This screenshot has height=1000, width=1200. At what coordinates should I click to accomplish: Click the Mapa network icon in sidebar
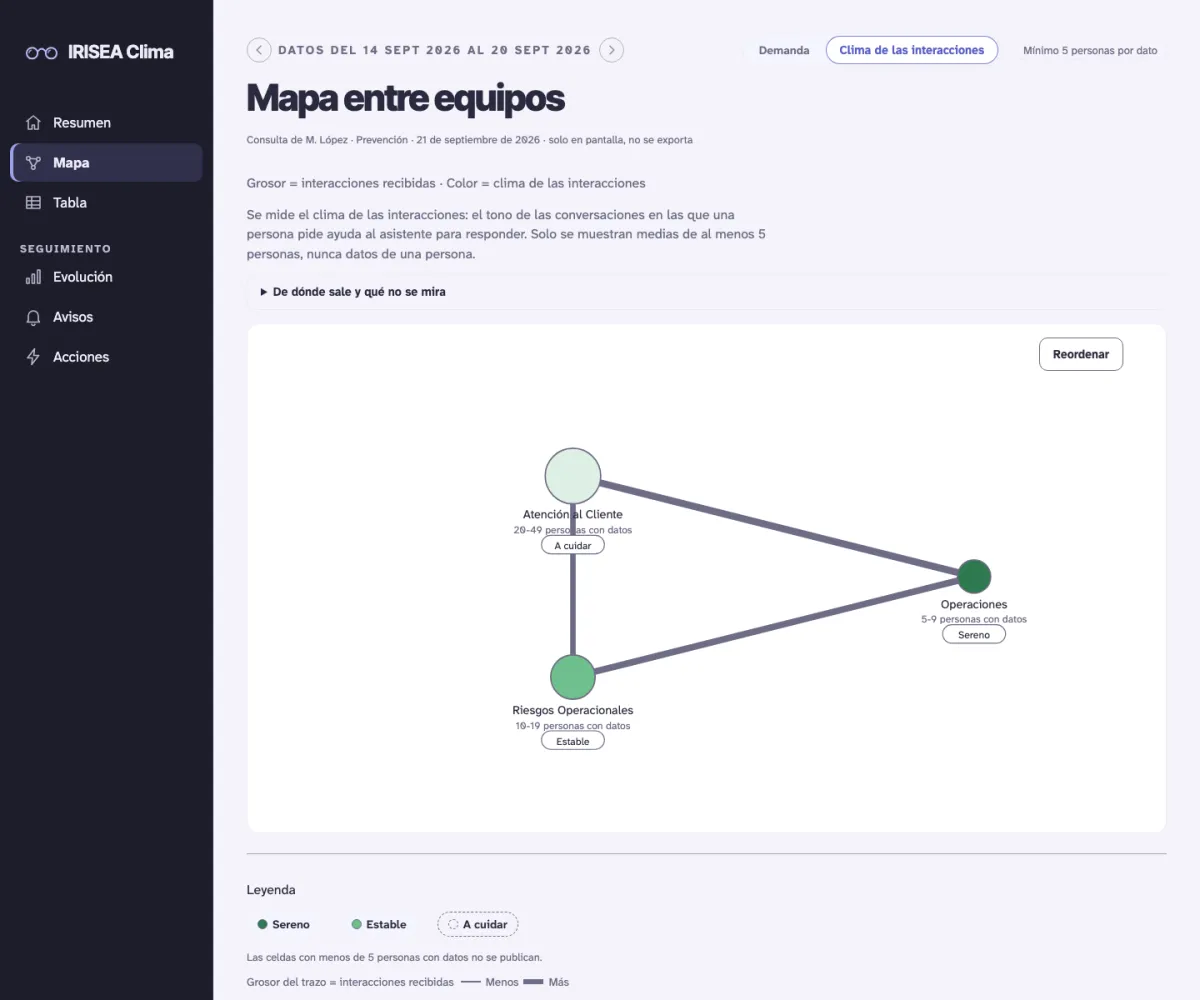pyautogui.click(x=33, y=163)
